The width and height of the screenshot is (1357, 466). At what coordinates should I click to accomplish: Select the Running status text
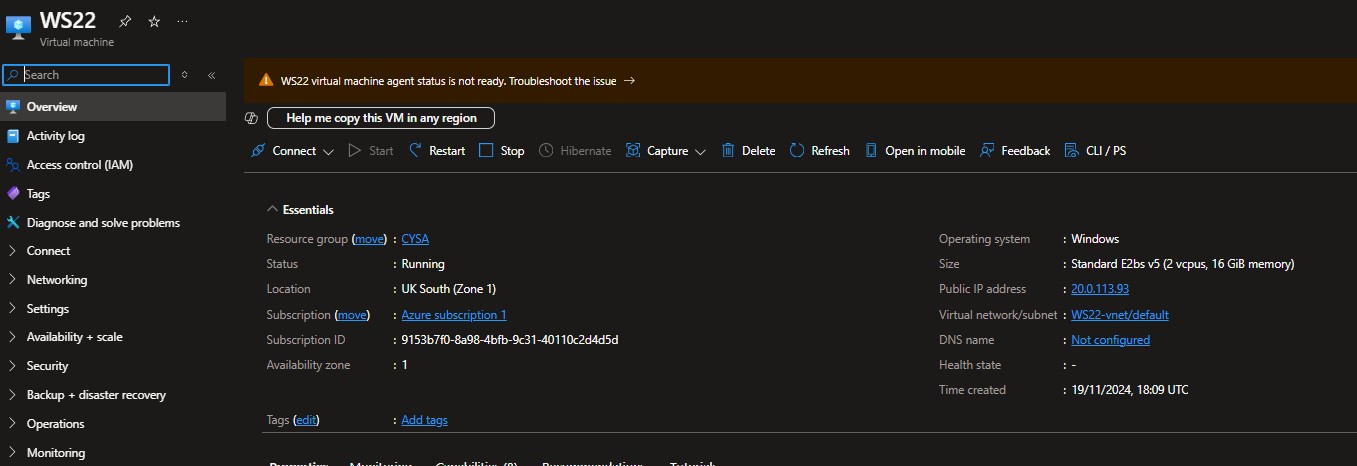(423, 264)
